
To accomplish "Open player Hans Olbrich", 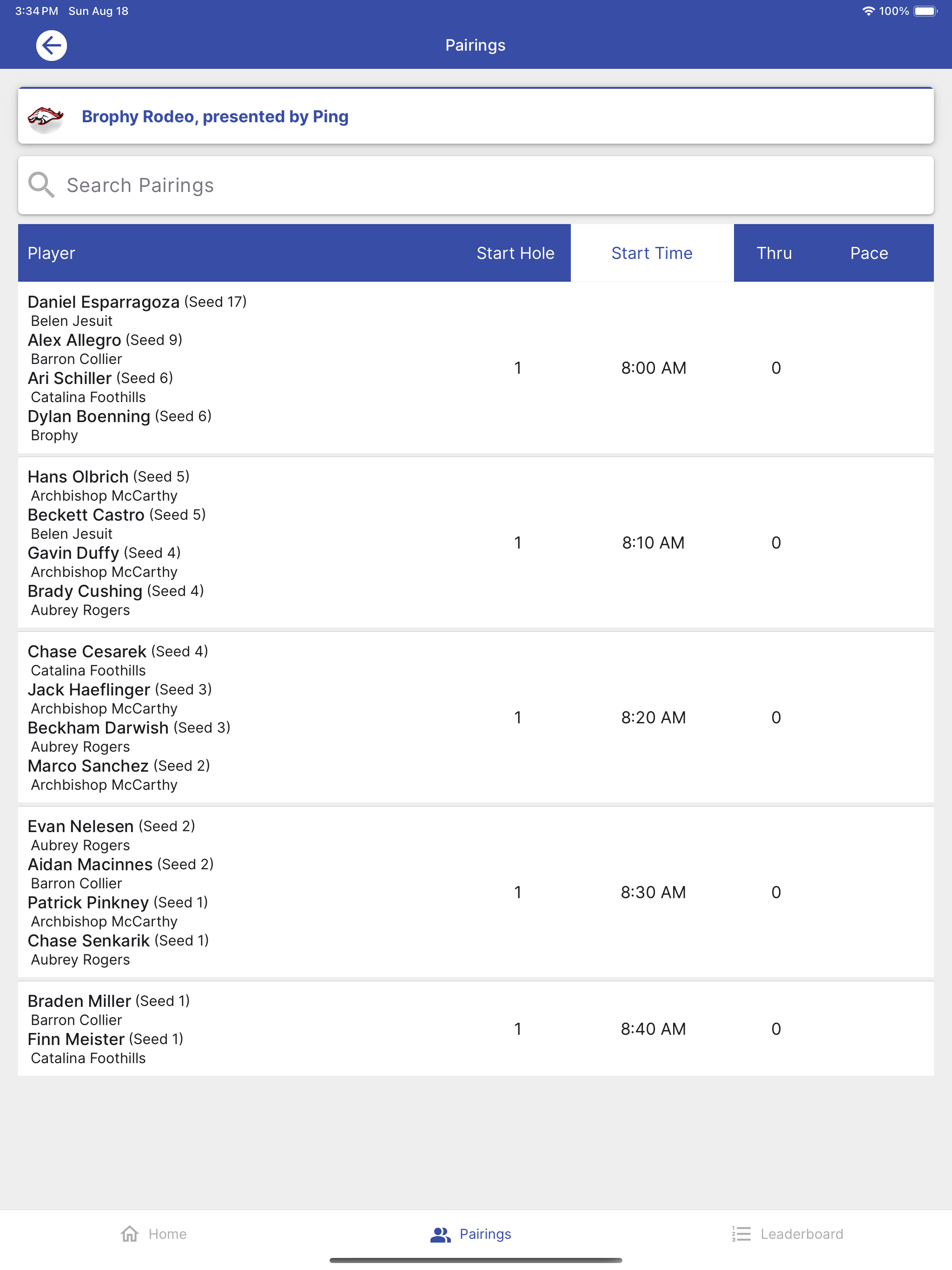I will [x=78, y=476].
